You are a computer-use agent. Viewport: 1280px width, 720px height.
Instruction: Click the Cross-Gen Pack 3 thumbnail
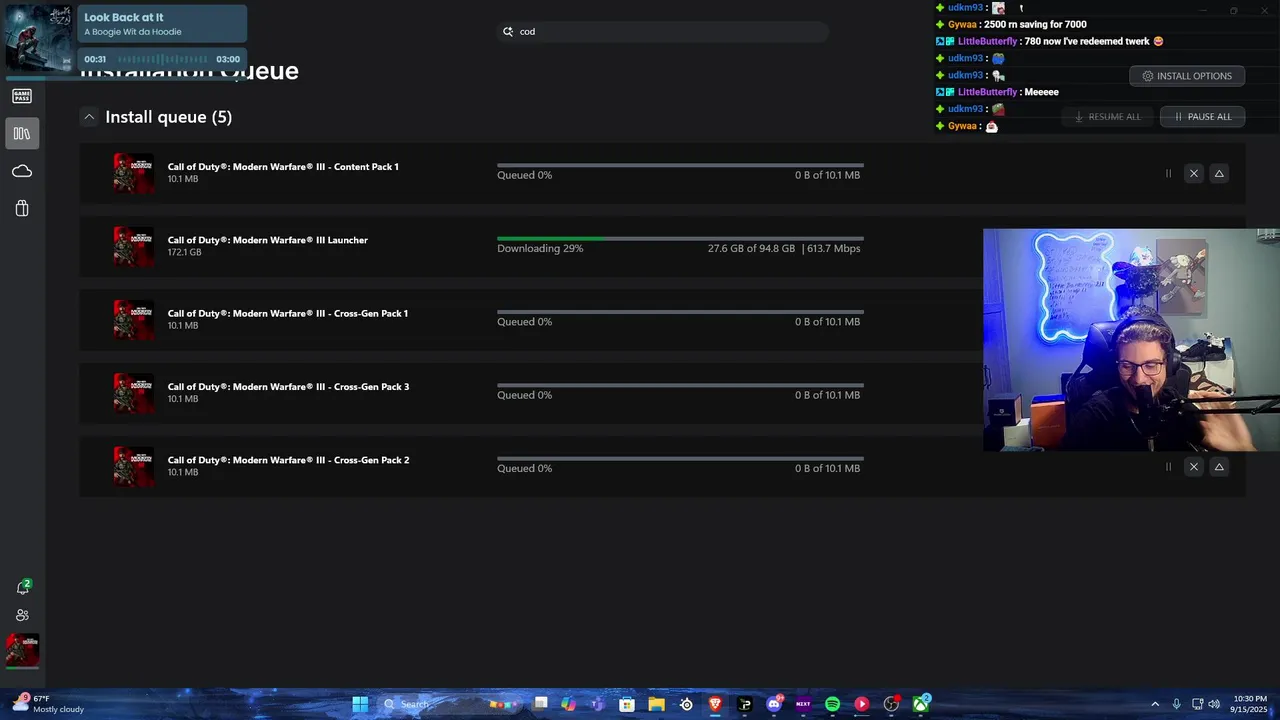tap(133, 393)
